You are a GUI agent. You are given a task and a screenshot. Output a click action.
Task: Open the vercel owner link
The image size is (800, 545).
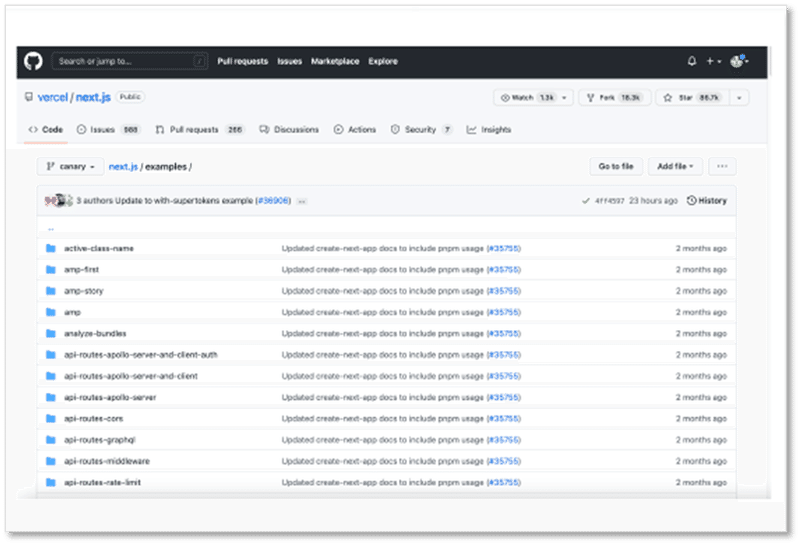(53, 97)
